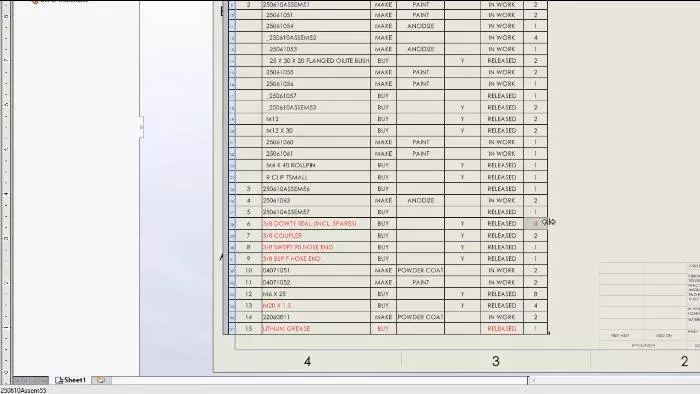Image resolution: width=700 pixels, height=394 pixels.
Task: Click item number 10 cell
Action: 249,270
